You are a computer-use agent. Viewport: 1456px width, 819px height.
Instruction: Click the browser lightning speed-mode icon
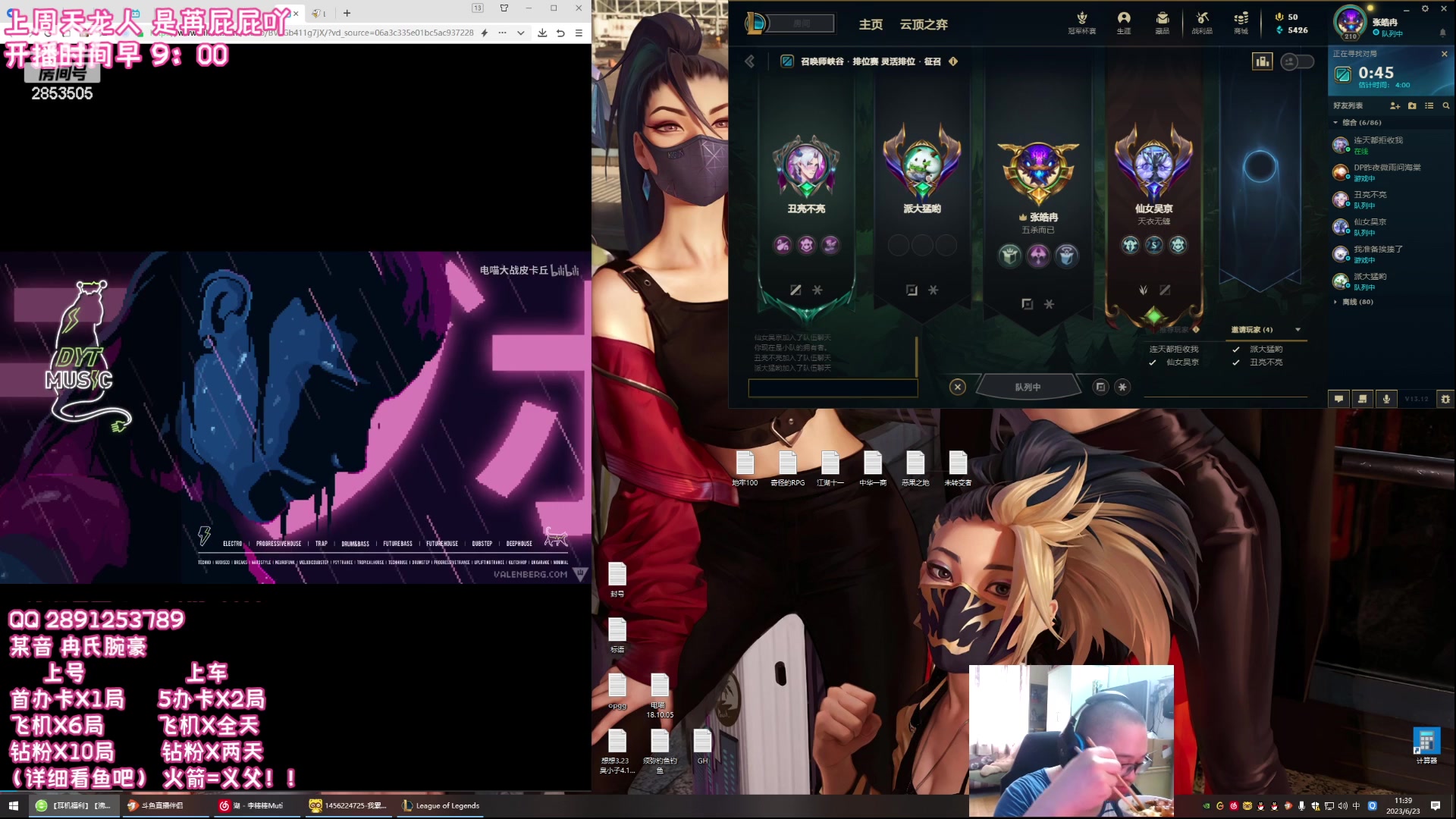484,33
